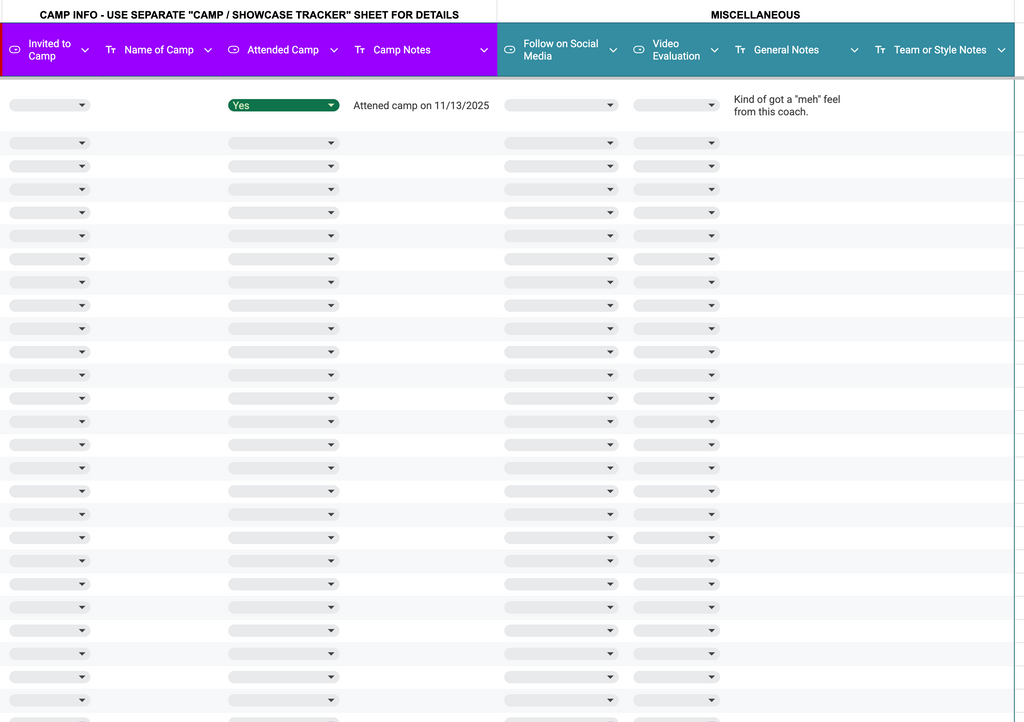
Task: Open the Invited to Camp column menu chevron
Action: click(x=85, y=50)
